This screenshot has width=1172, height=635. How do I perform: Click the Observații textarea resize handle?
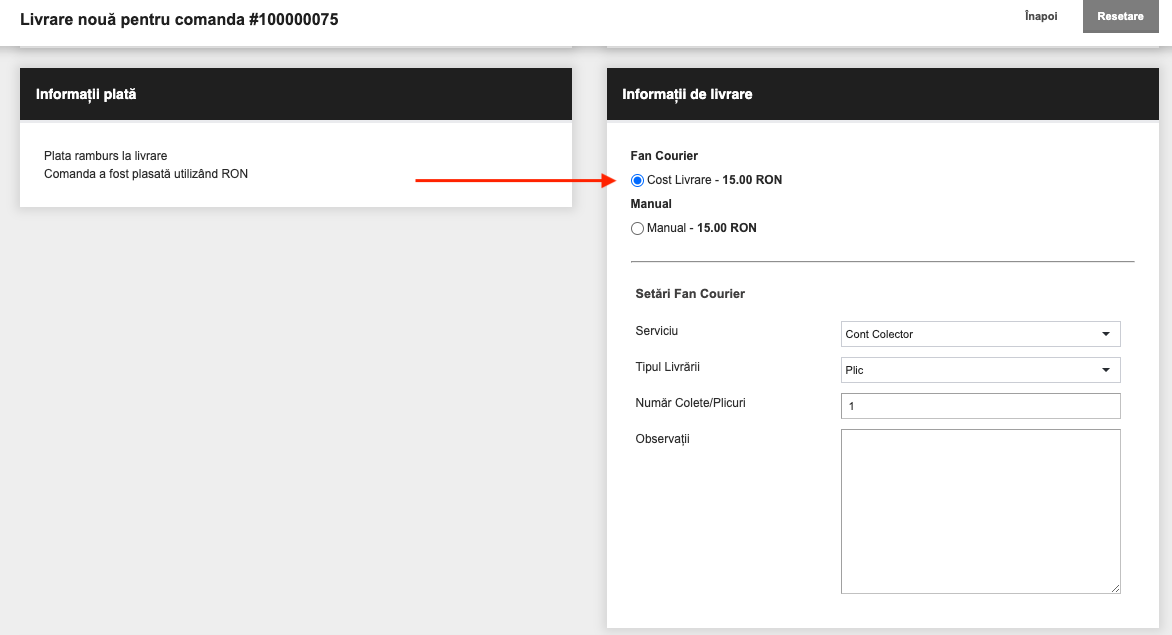1114,588
